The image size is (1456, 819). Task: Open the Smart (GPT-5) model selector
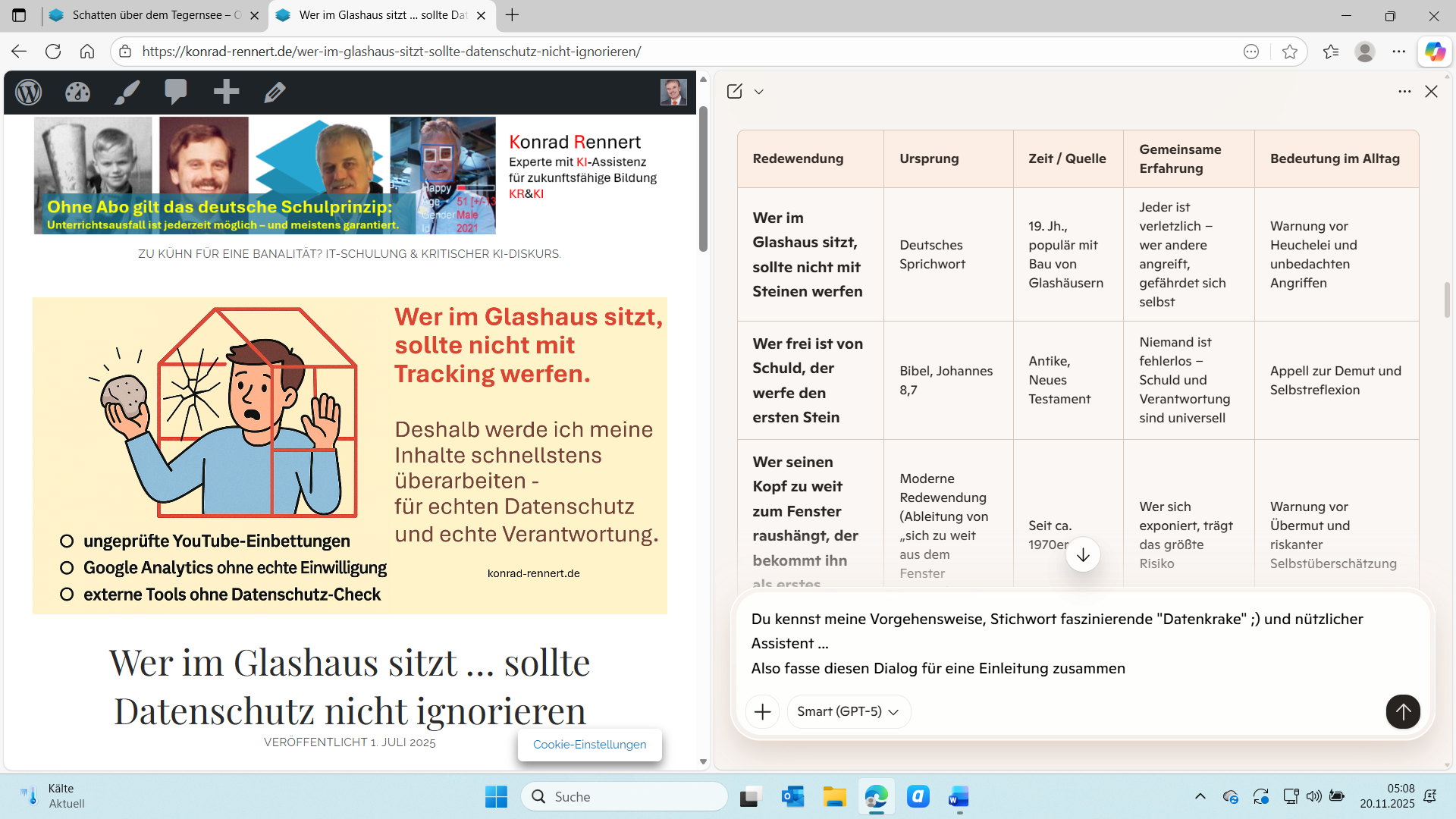click(x=848, y=711)
